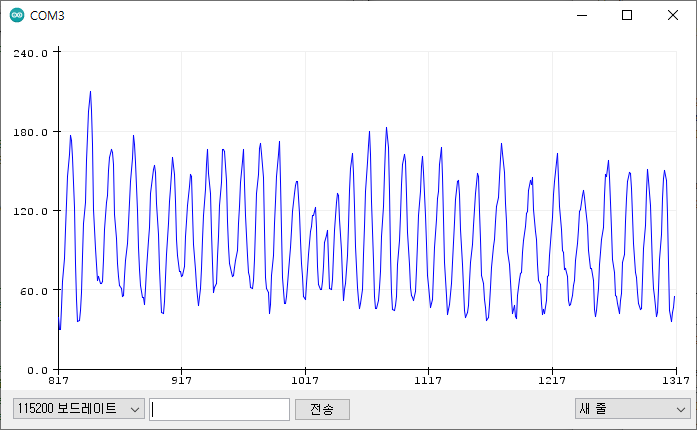Click the 1017 x-axis label
Image resolution: width=697 pixels, height=430 pixels.
(305, 381)
